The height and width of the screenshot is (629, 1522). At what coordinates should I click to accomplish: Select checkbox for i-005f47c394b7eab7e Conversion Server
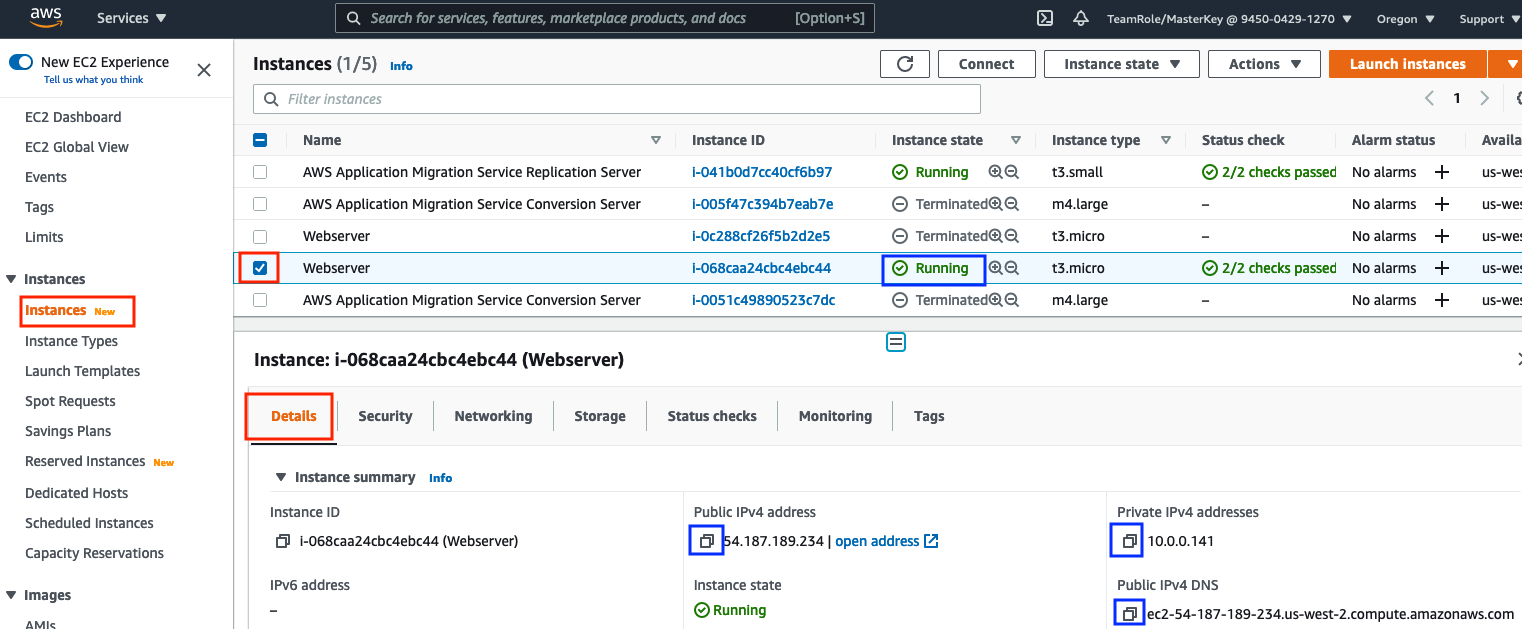(260, 204)
